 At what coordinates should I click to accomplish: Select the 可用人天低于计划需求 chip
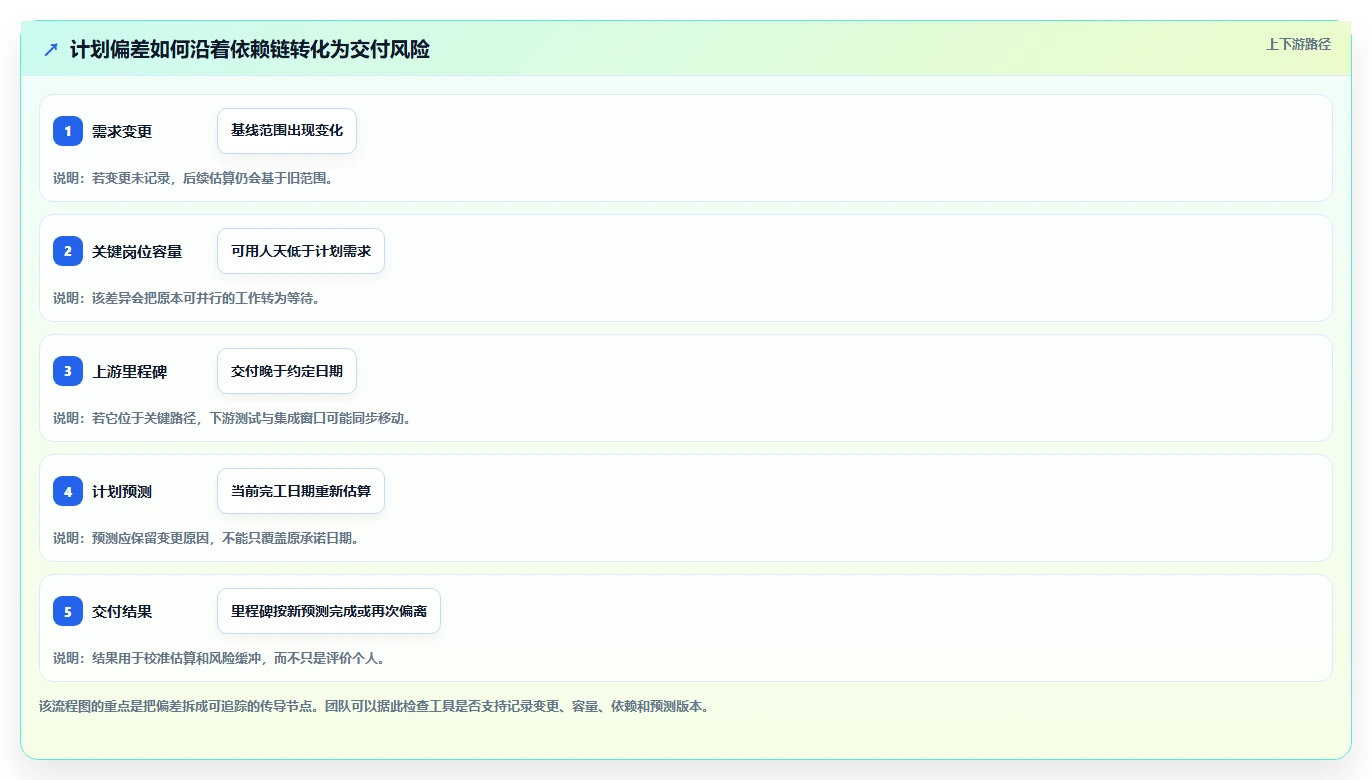point(301,251)
